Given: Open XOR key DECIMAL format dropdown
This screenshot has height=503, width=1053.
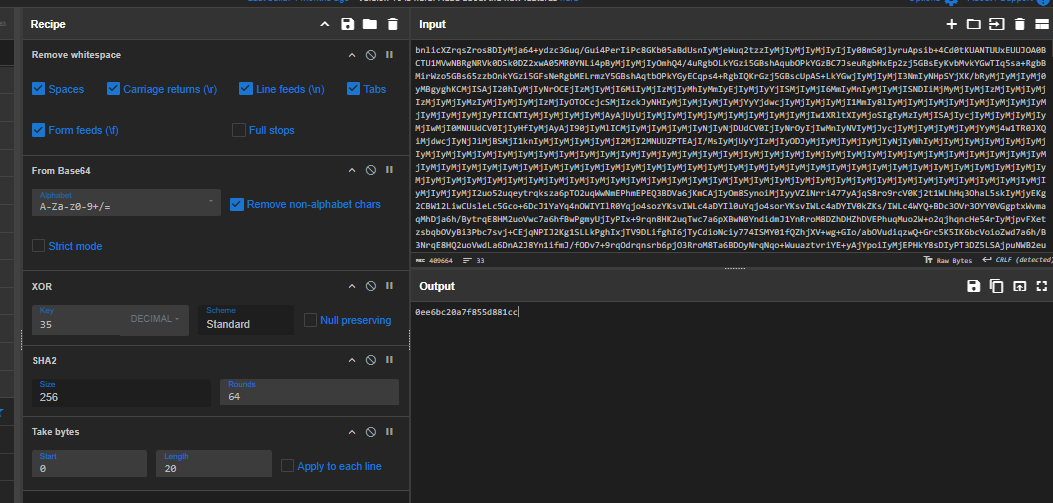Looking at the screenshot, I should tap(157, 319).
